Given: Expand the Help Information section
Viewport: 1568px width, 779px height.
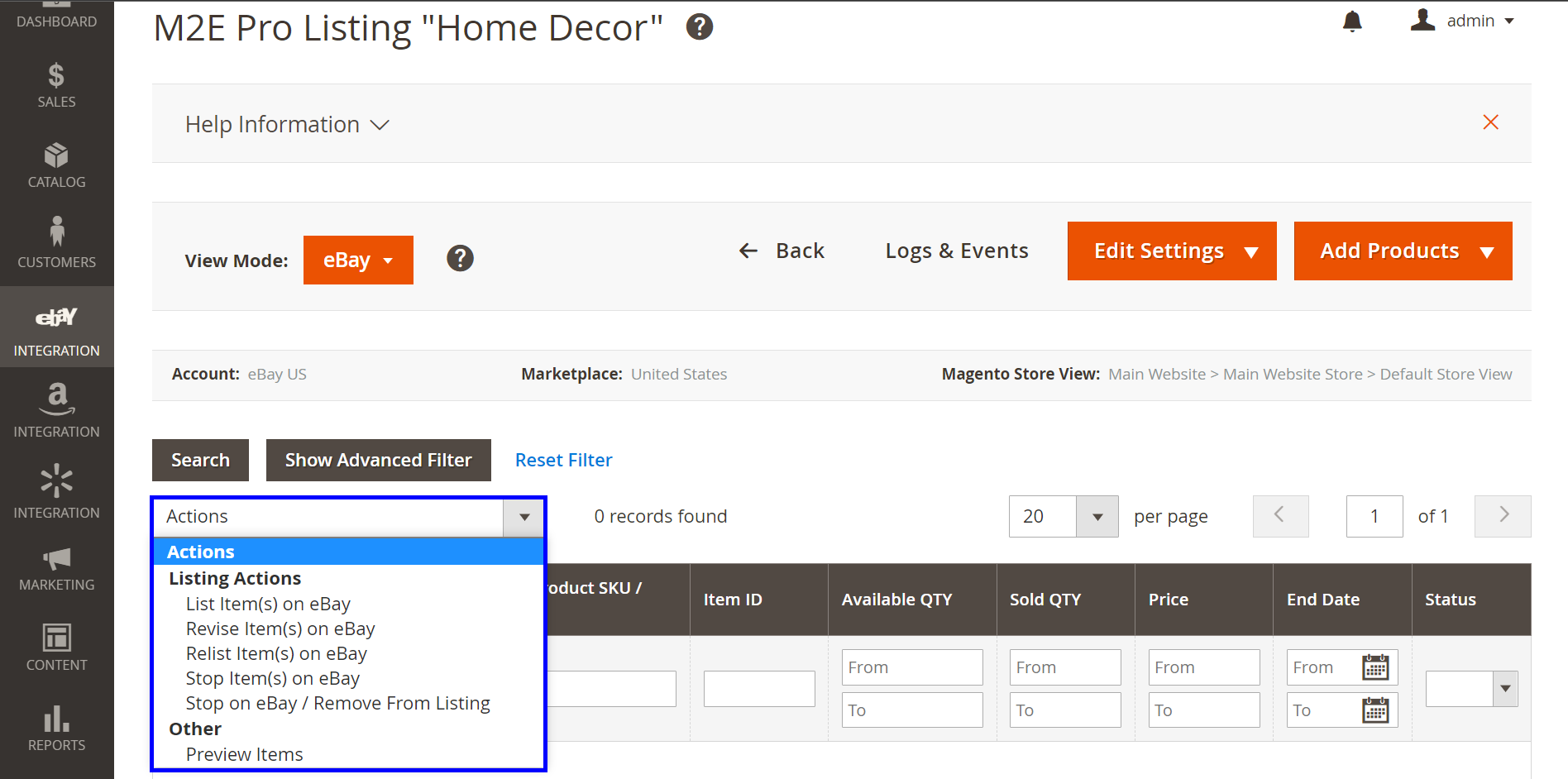Looking at the screenshot, I should (287, 124).
